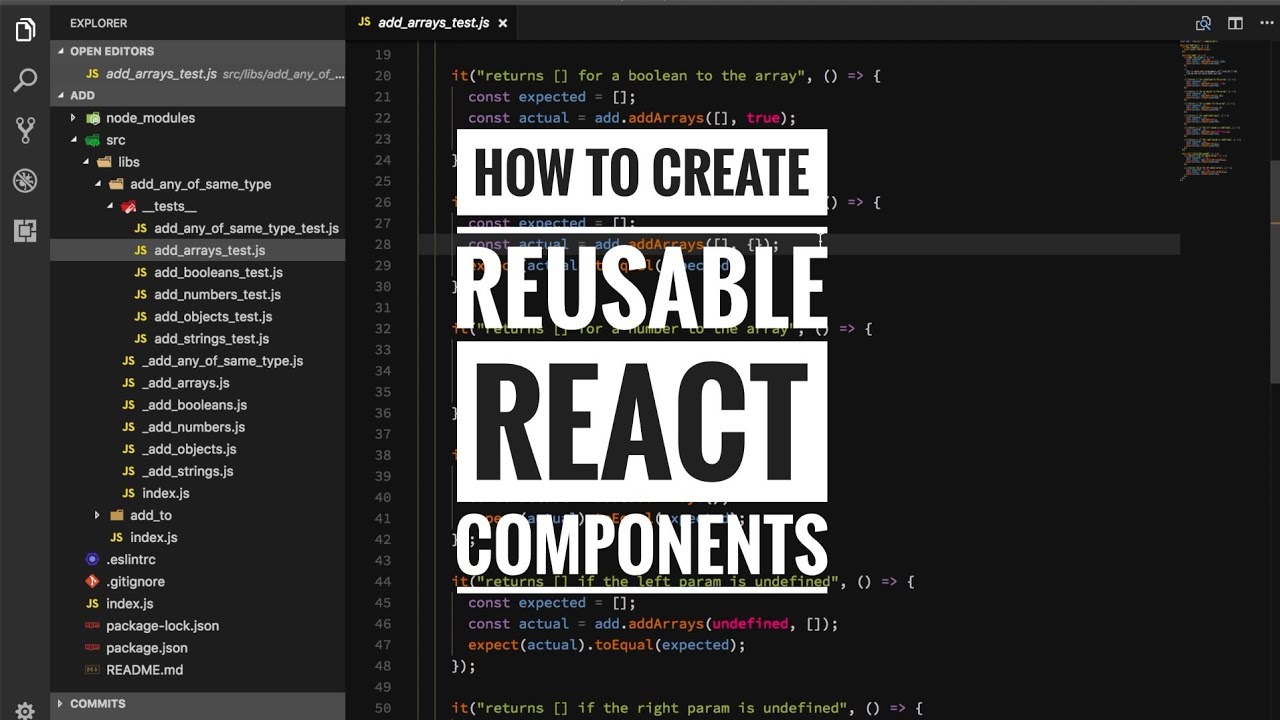Viewport: 1280px width, 720px height.
Task: Select the add_arrays_test.js editor tab
Action: click(x=432, y=22)
